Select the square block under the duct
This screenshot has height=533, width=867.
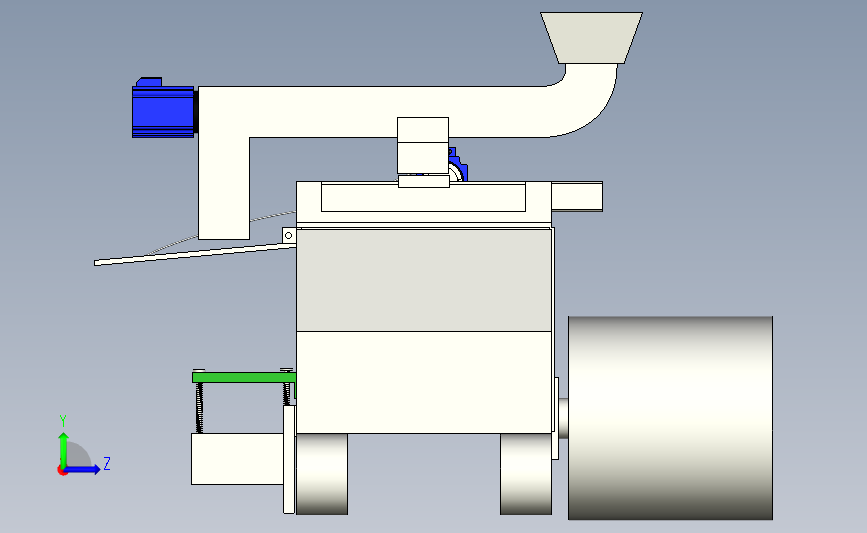[423, 145]
